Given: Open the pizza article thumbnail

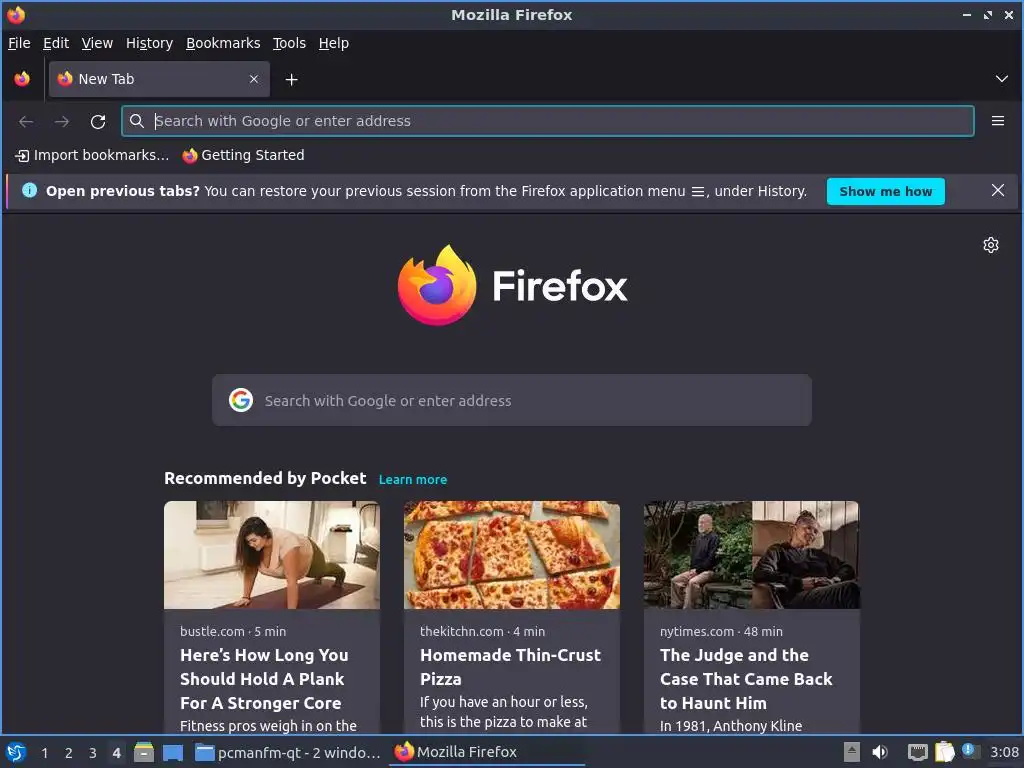Looking at the screenshot, I should (x=511, y=555).
